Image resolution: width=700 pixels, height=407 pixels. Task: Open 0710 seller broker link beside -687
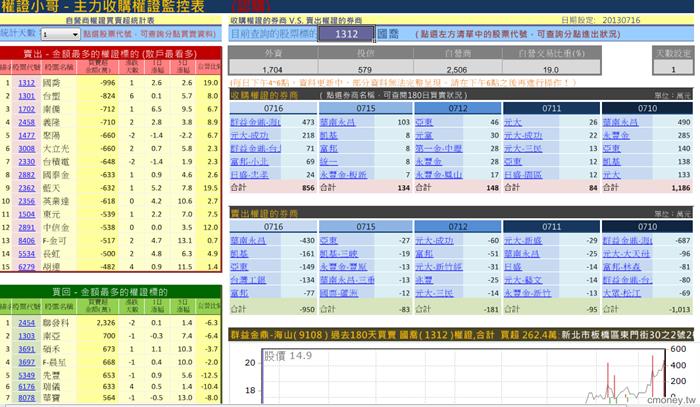pyautogui.click(x=627, y=241)
